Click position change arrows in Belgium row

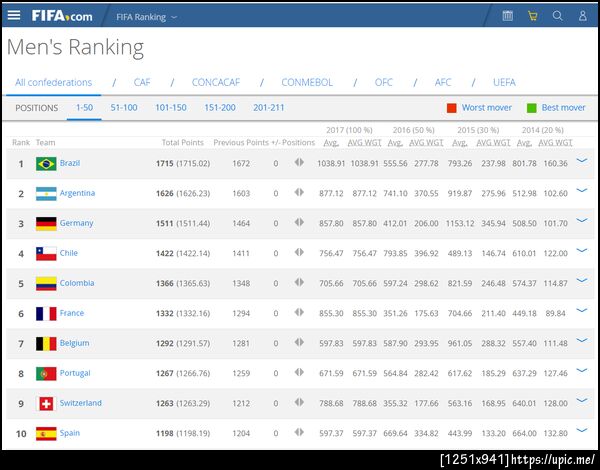pyautogui.click(x=299, y=342)
